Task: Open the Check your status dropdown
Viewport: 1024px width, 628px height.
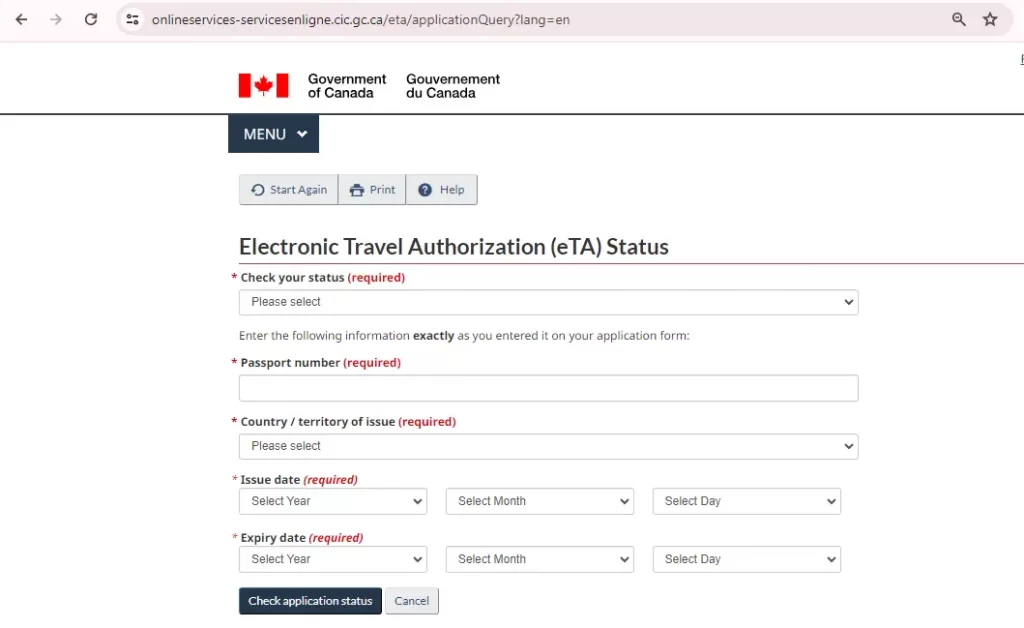Action: point(548,301)
